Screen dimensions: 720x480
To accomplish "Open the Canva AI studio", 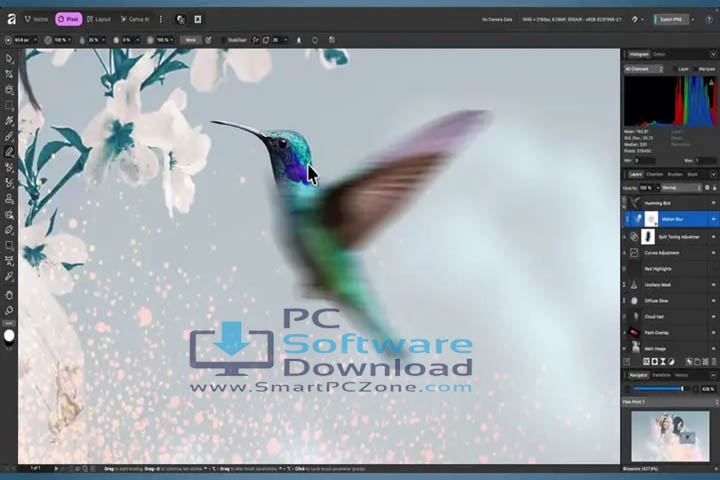I will coord(135,19).
